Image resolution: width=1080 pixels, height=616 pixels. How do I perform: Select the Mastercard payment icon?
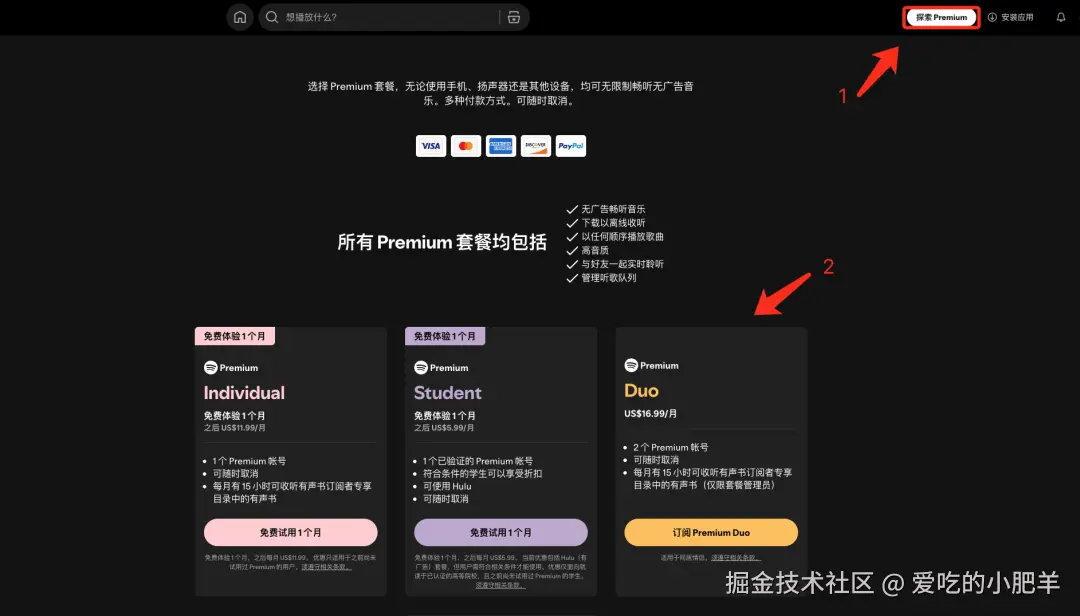[465, 145]
